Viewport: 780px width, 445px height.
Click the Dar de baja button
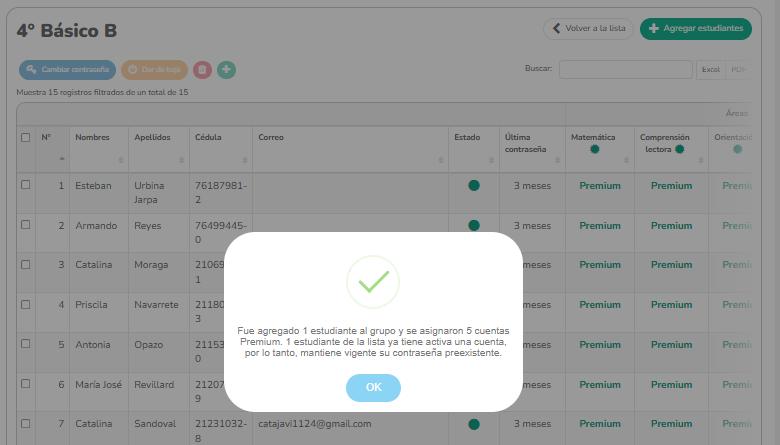click(x=154, y=69)
